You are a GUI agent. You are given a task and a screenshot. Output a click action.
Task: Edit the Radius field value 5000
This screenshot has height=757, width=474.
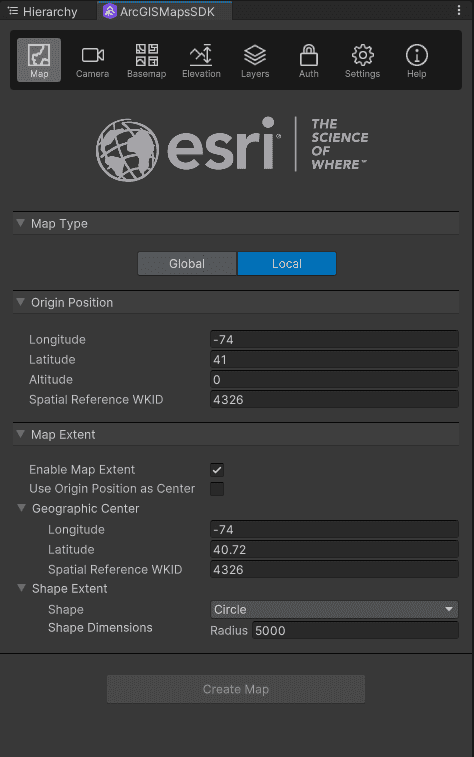click(x=355, y=631)
